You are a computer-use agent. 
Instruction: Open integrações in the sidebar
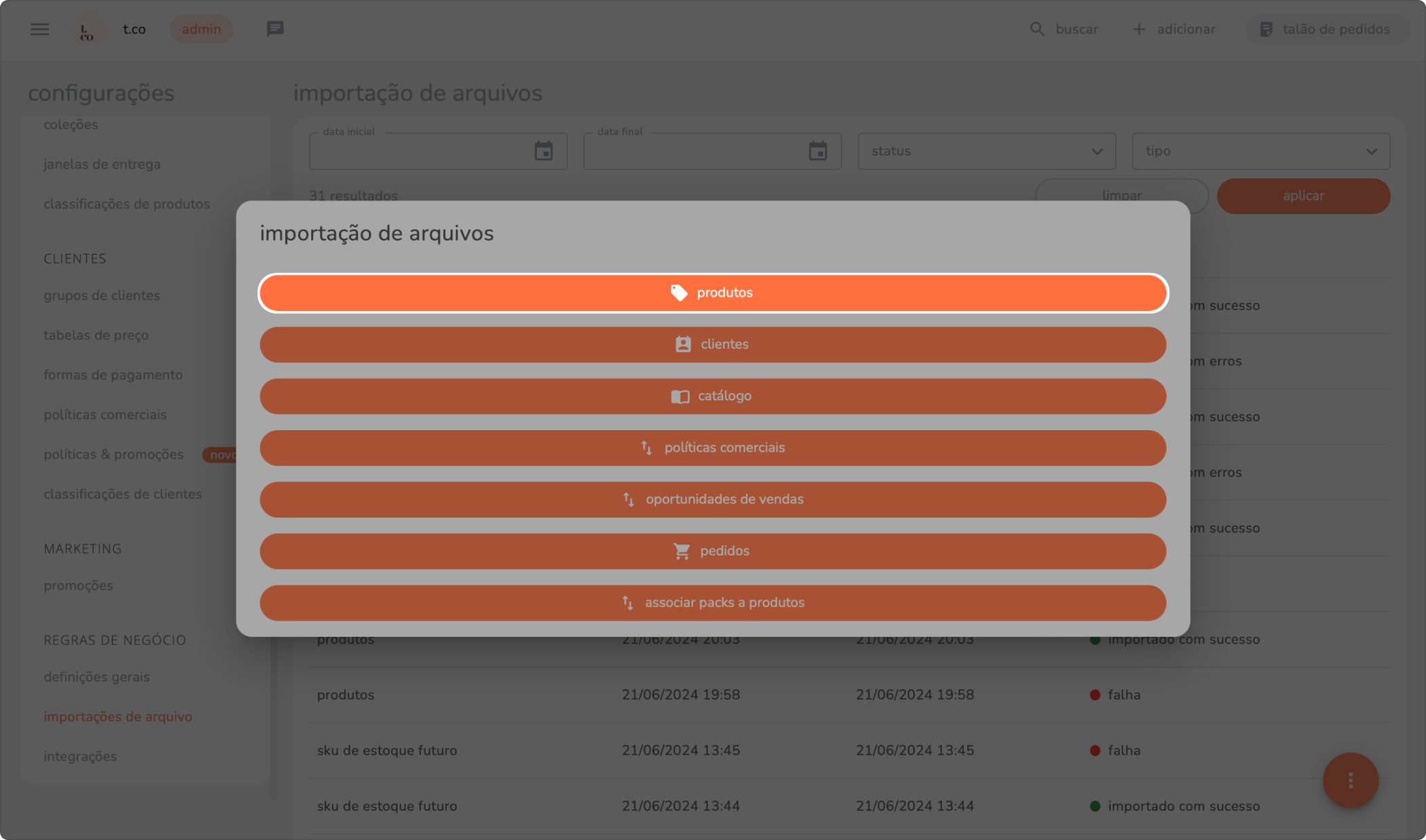pyautogui.click(x=80, y=756)
